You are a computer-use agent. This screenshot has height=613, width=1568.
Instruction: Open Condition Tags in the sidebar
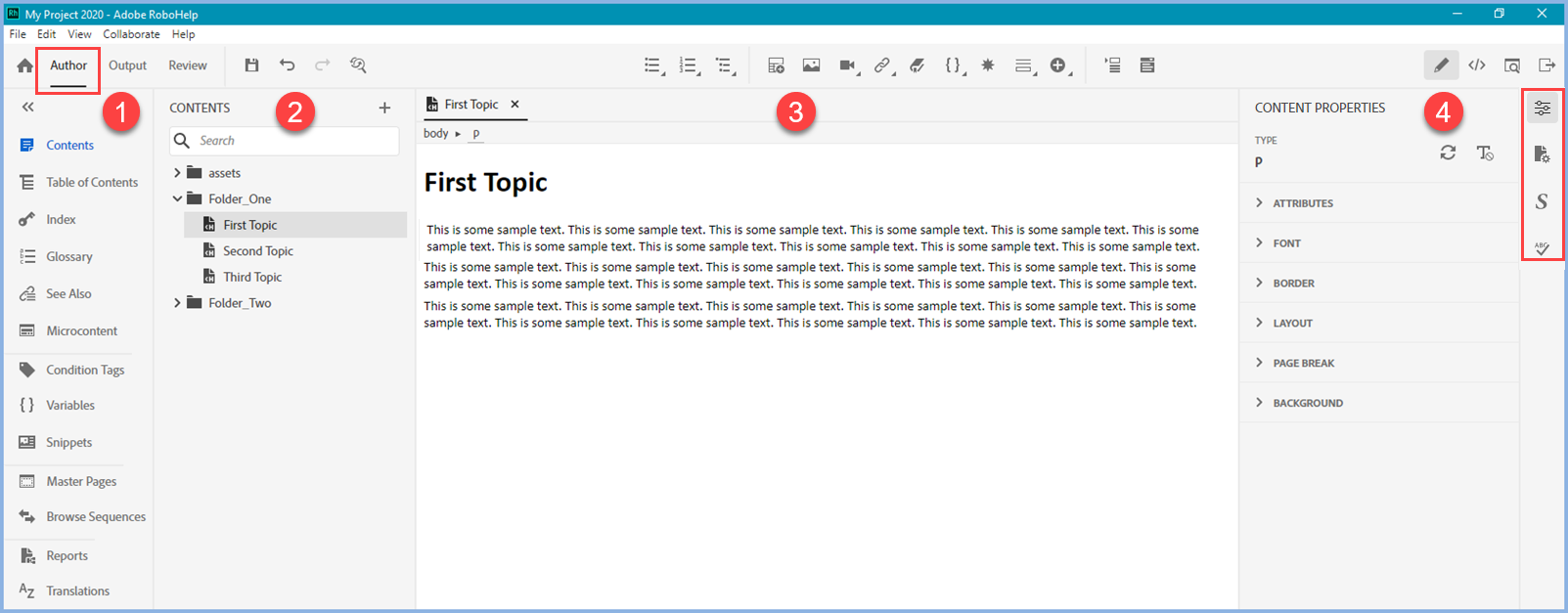pyautogui.click(x=85, y=370)
